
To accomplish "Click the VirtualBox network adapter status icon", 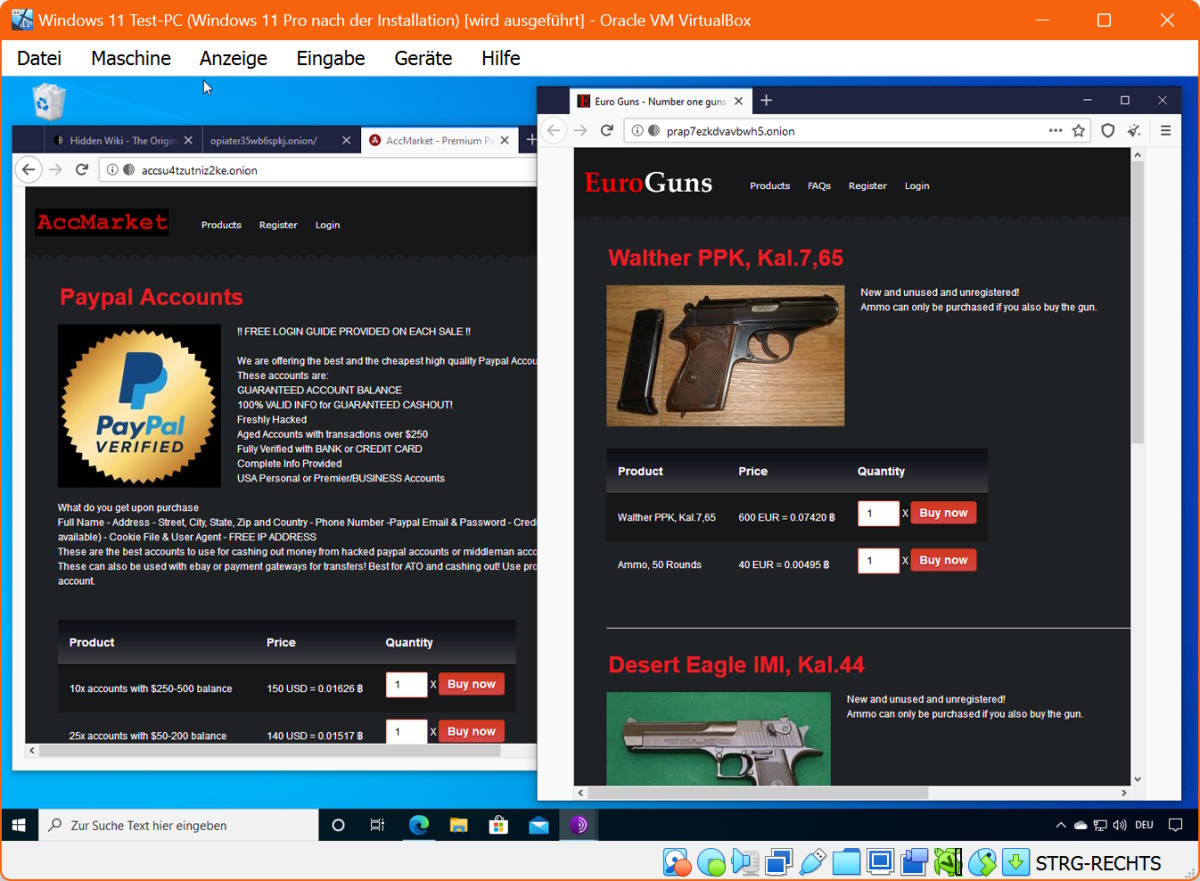I will coord(779,862).
